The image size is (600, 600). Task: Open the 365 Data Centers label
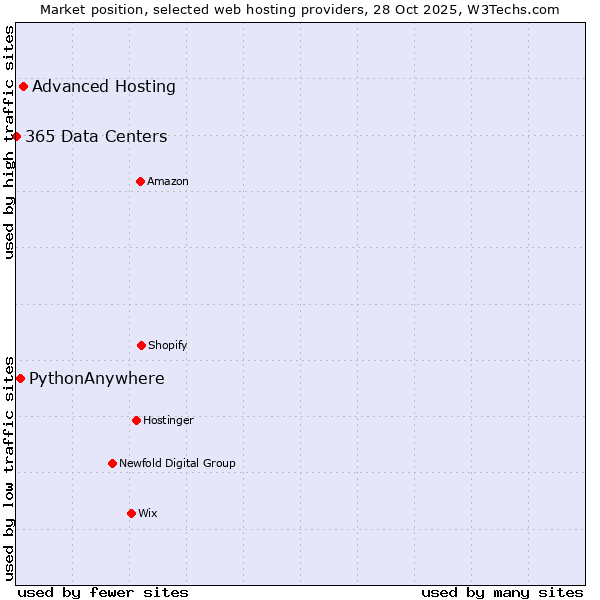click(x=96, y=137)
